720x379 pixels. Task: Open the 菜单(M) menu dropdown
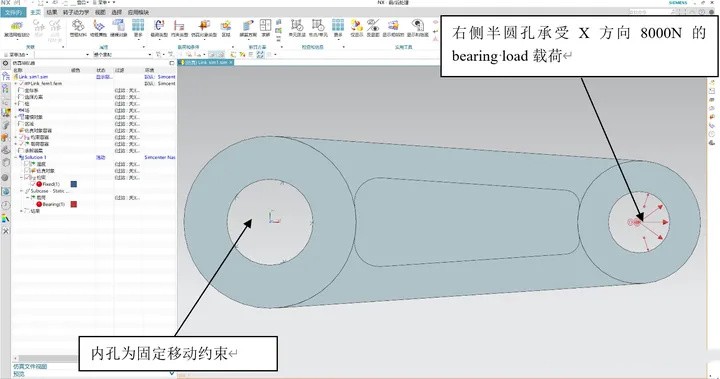[x=17, y=55]
